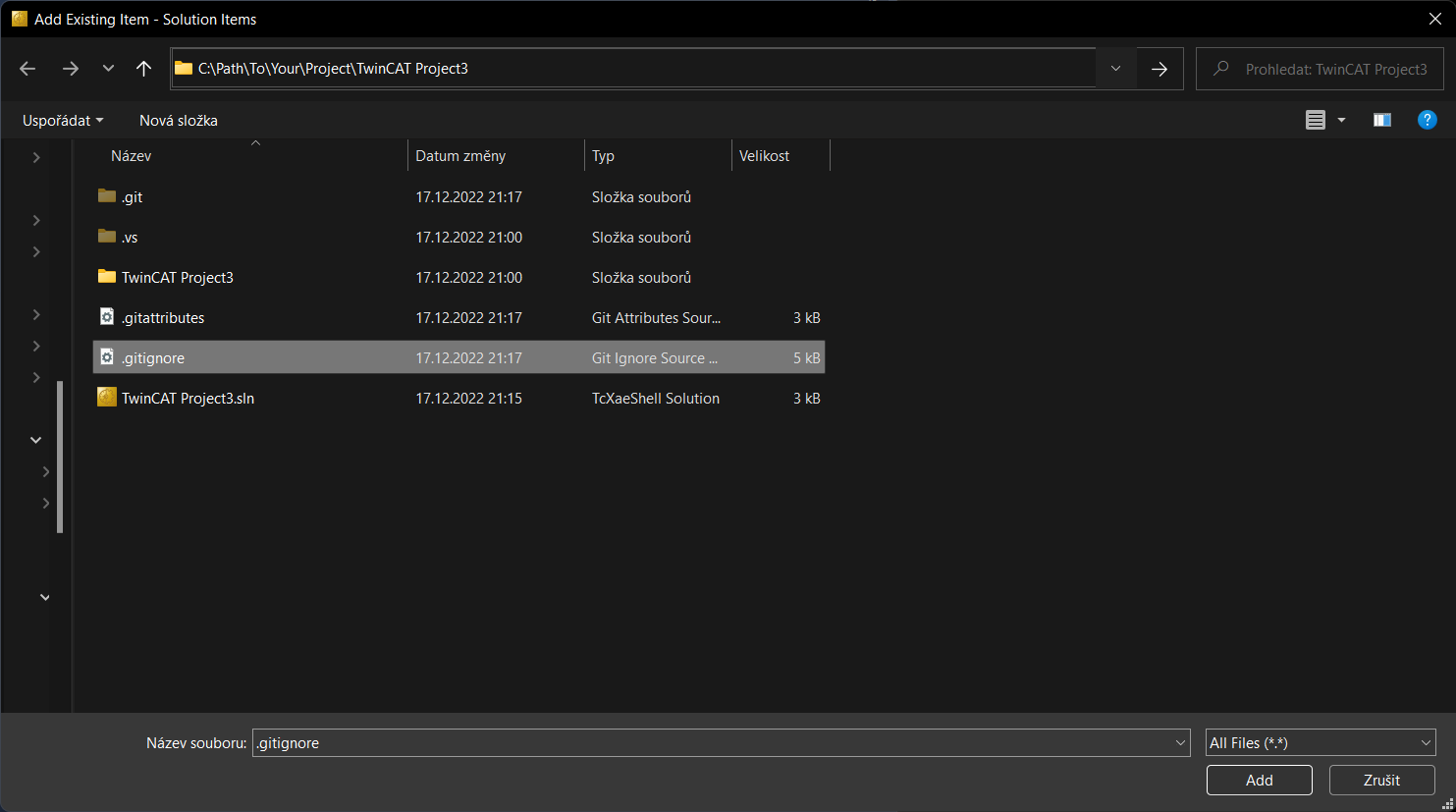Click the view layout list icon
This screenshot has height=812, width=1456.
1315,120
